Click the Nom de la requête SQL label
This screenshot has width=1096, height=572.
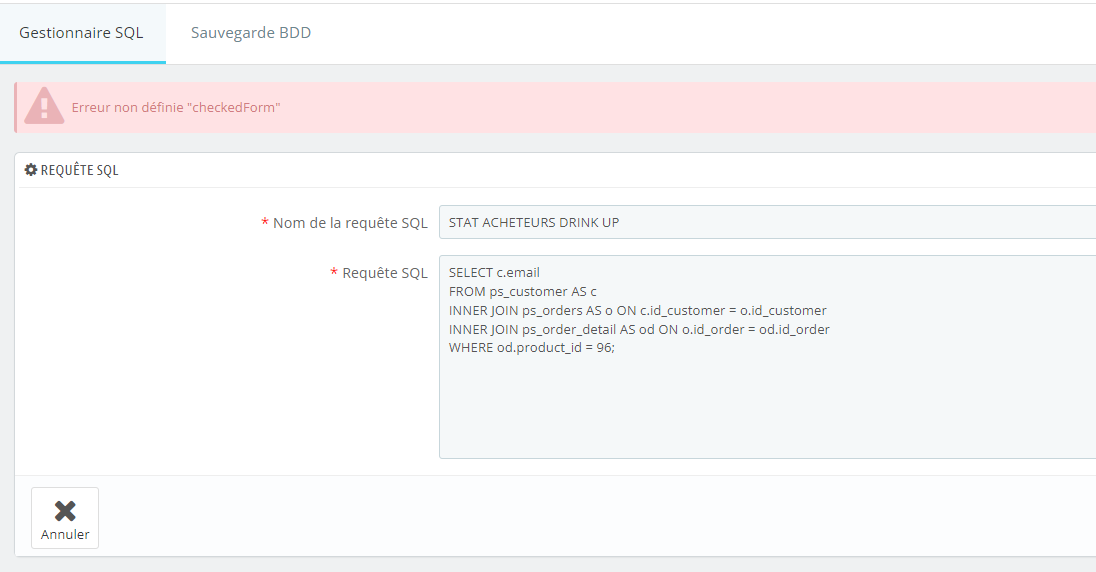(350, 223)
